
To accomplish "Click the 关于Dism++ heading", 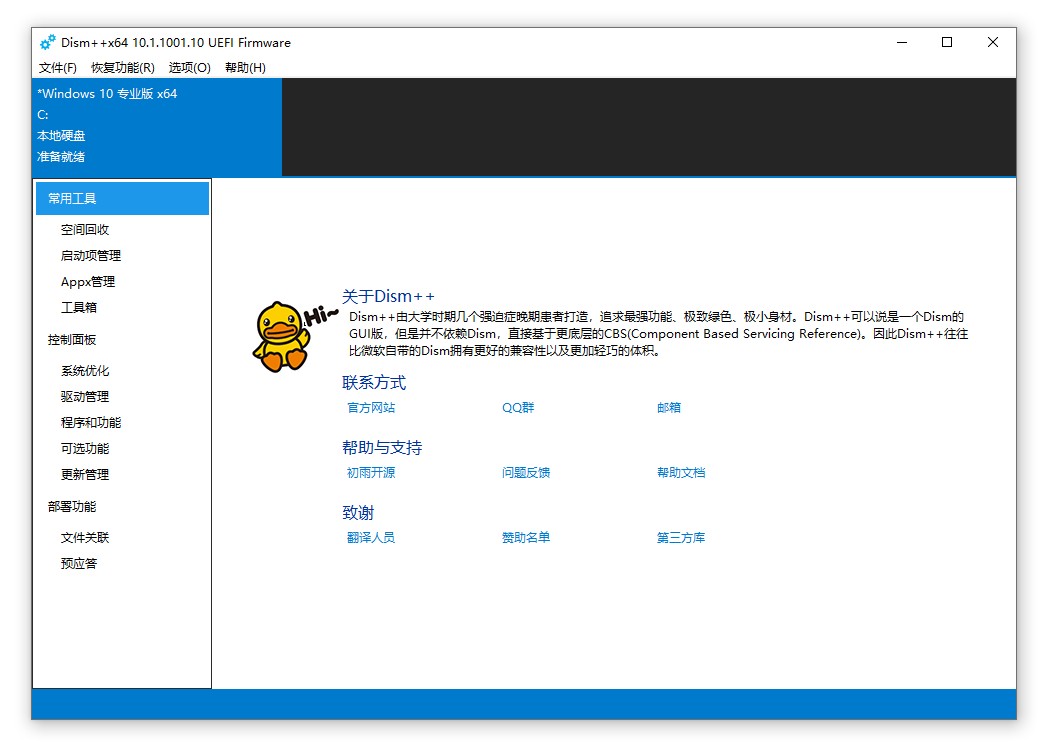I will pyautogui.click(x=388, y=296).
